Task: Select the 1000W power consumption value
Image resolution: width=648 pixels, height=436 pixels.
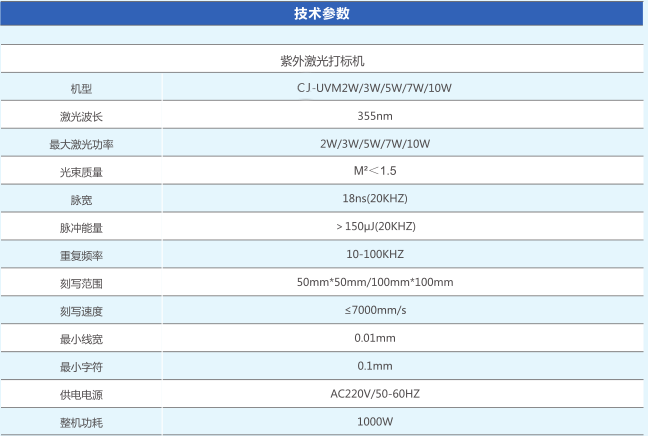Action: (x=375, y=421)
